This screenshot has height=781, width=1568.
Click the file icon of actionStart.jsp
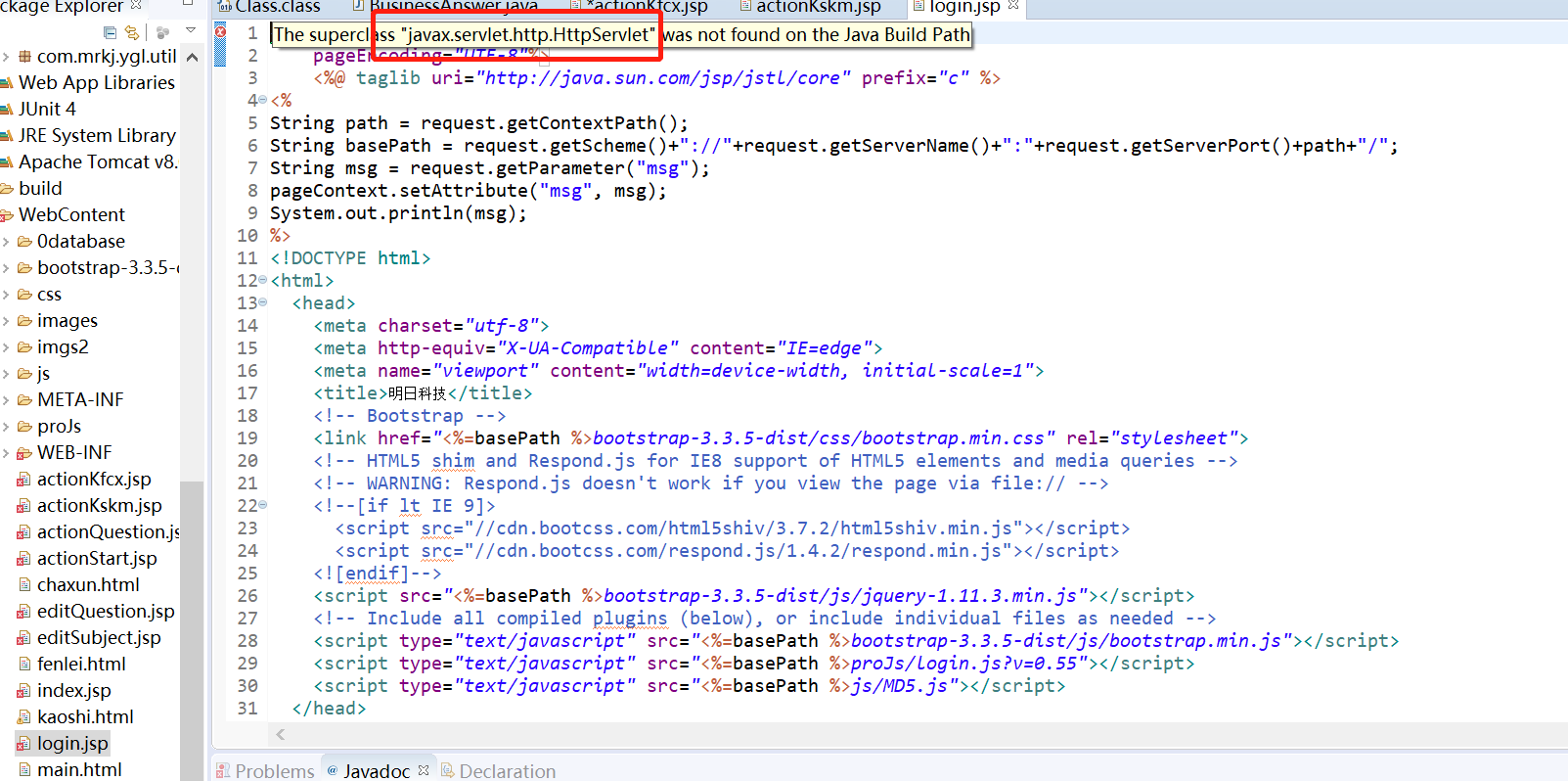[24, 558]
